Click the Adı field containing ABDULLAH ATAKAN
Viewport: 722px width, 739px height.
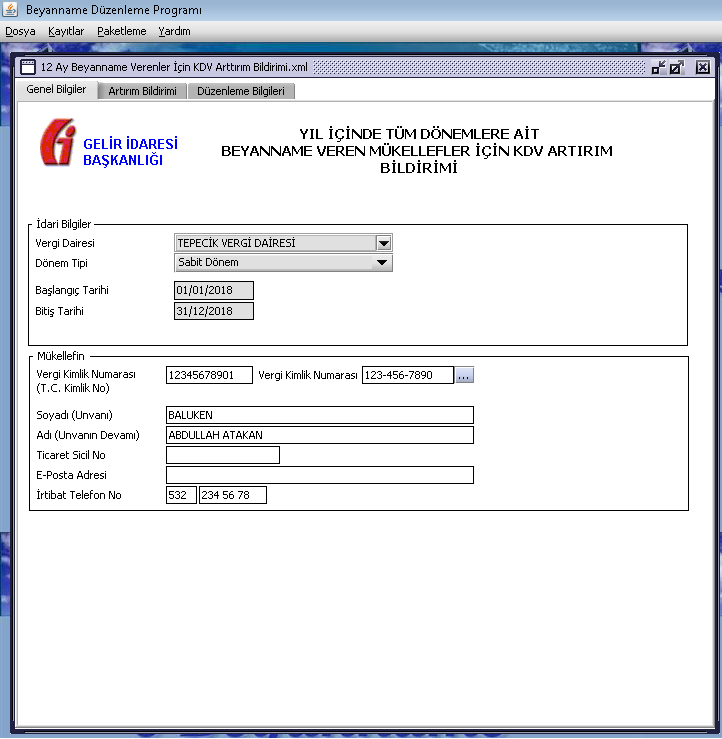tap(320, 435)
